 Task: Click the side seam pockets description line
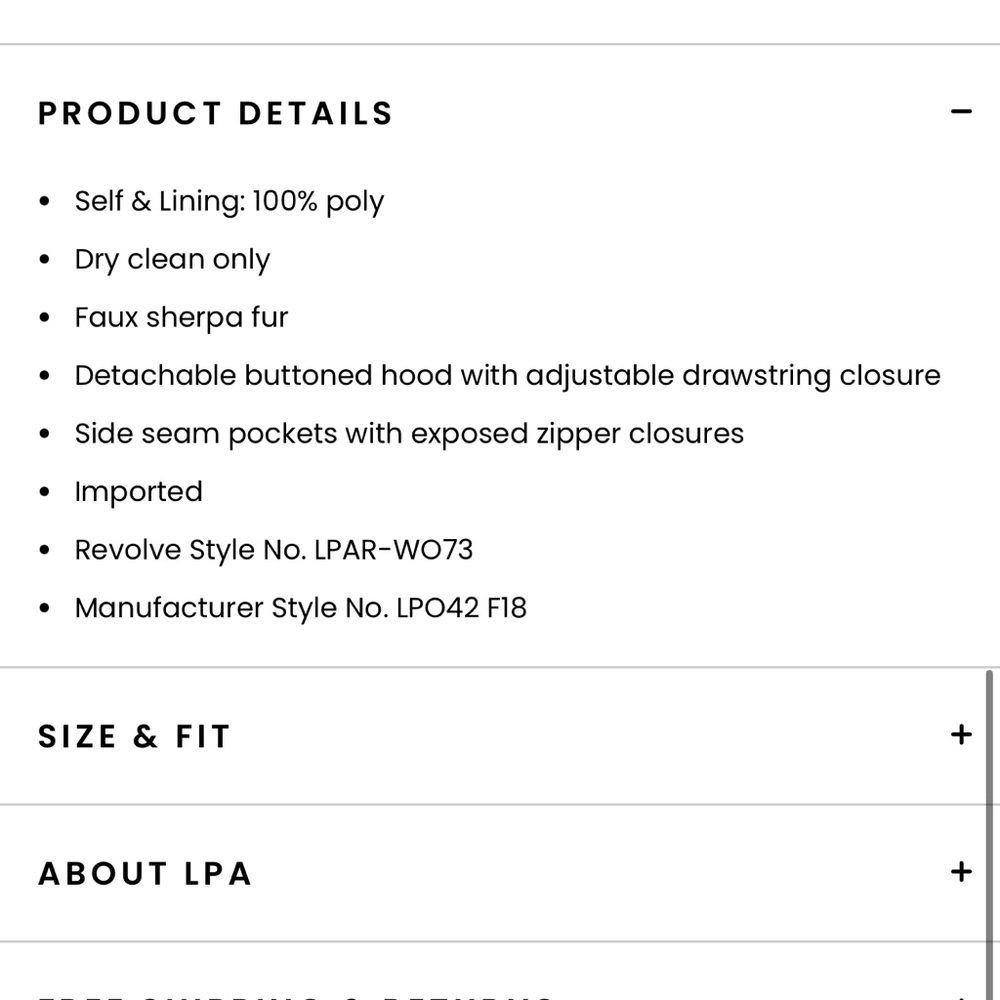tap(409, 434)
